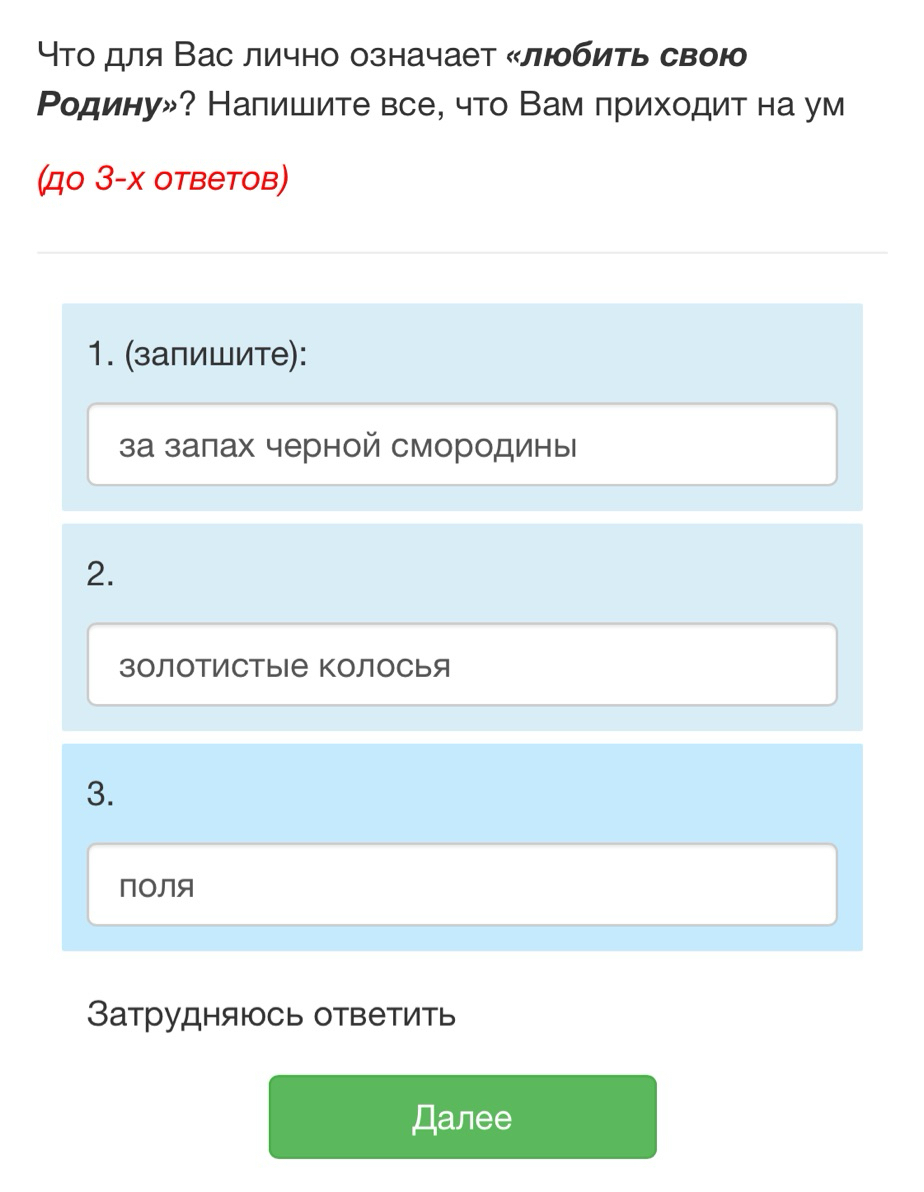Image resolution: width=924 pixels, height=1192 pixels.
Task: Click the question opening "Что для Вас лично означает"
Action: (266, 55)
